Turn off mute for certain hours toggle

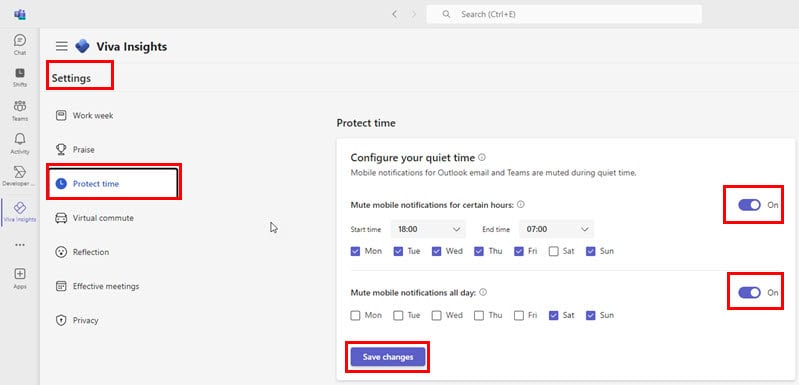tap(749, 205)
